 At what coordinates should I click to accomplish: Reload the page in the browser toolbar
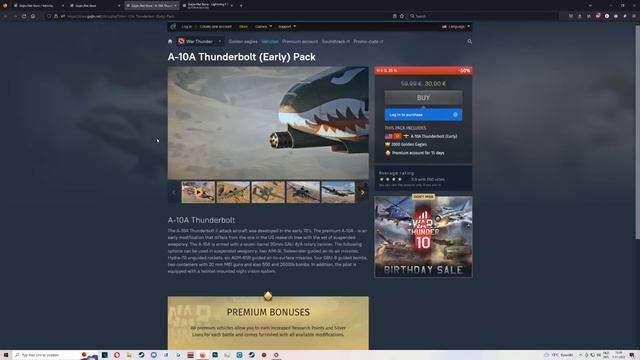click(x=24, y=16)
